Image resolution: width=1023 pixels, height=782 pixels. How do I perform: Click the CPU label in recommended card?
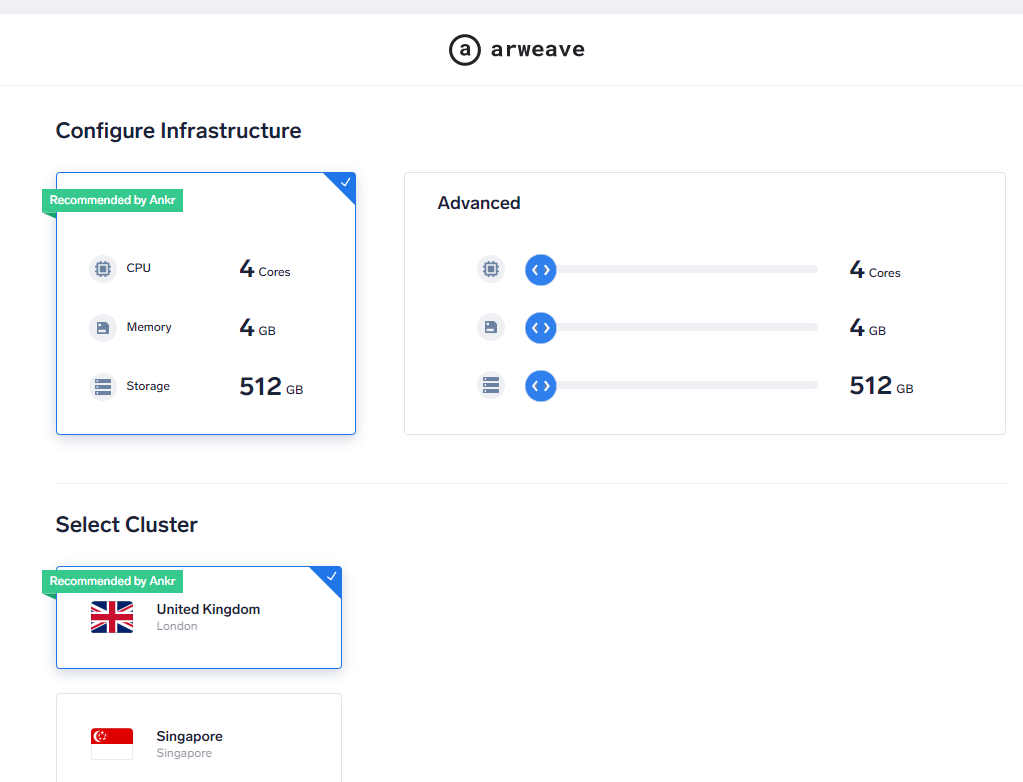coord(138,268)
